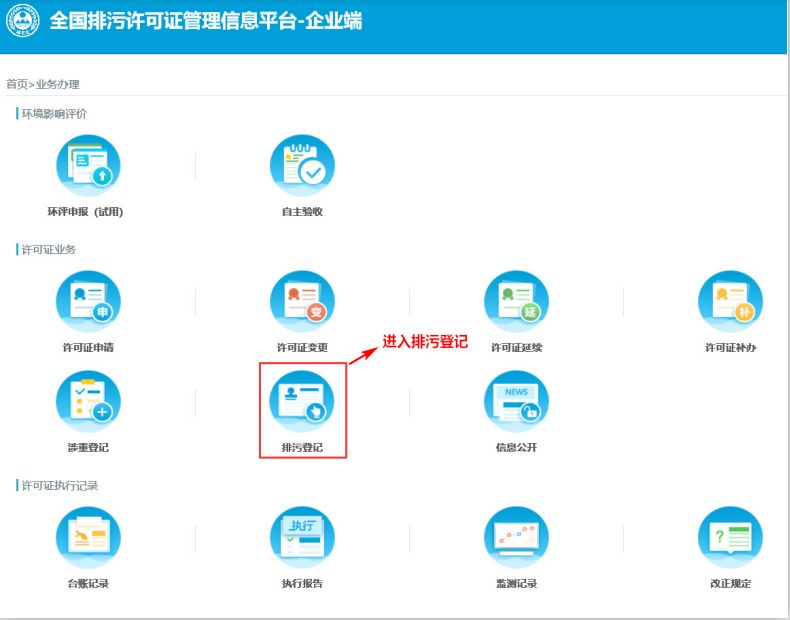
Task: Enter 排污登记 via its highlighted icon
Action: coord(302,402)
